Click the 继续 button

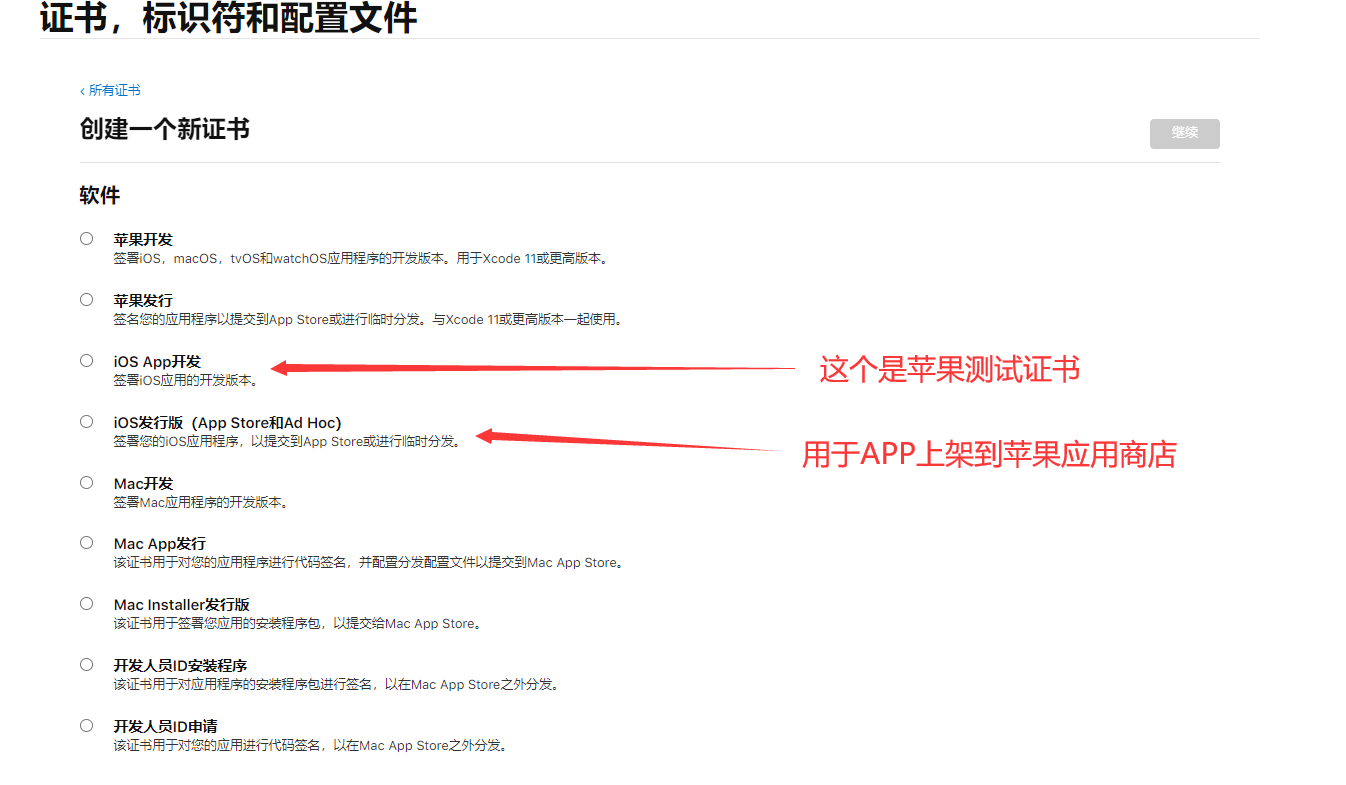[x=1184, y=133]
